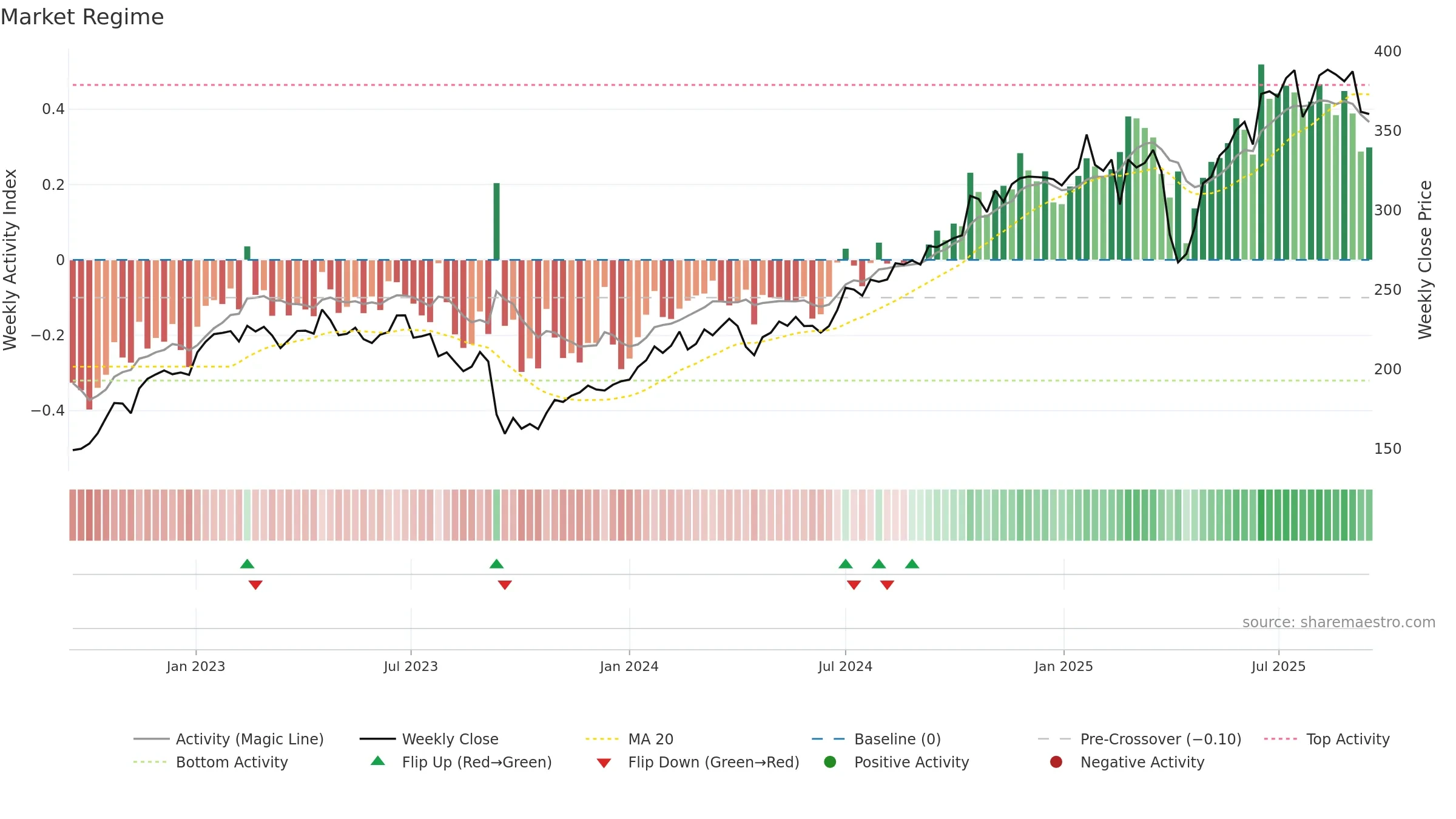Select the first flip-up marker after Jan 2023

coord(247,564)
